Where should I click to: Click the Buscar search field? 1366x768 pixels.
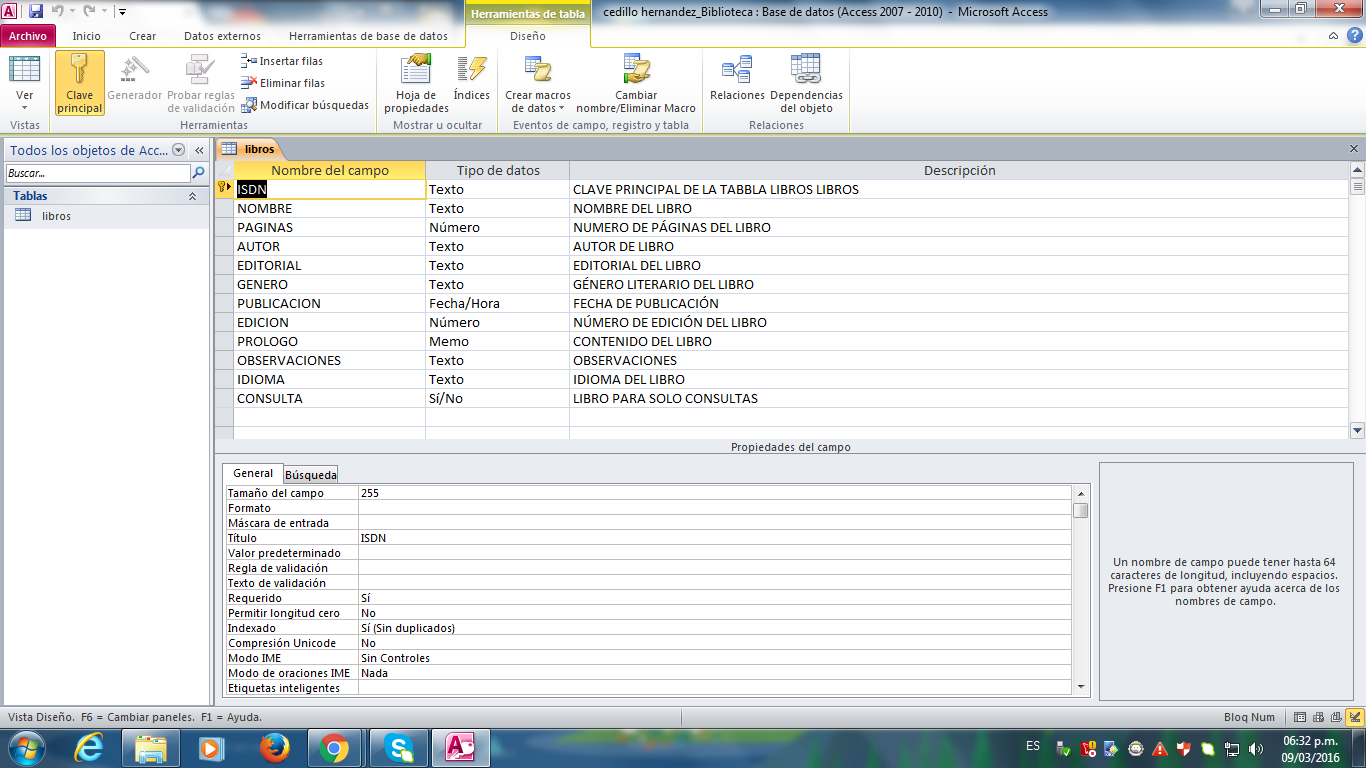coord(97,173)
